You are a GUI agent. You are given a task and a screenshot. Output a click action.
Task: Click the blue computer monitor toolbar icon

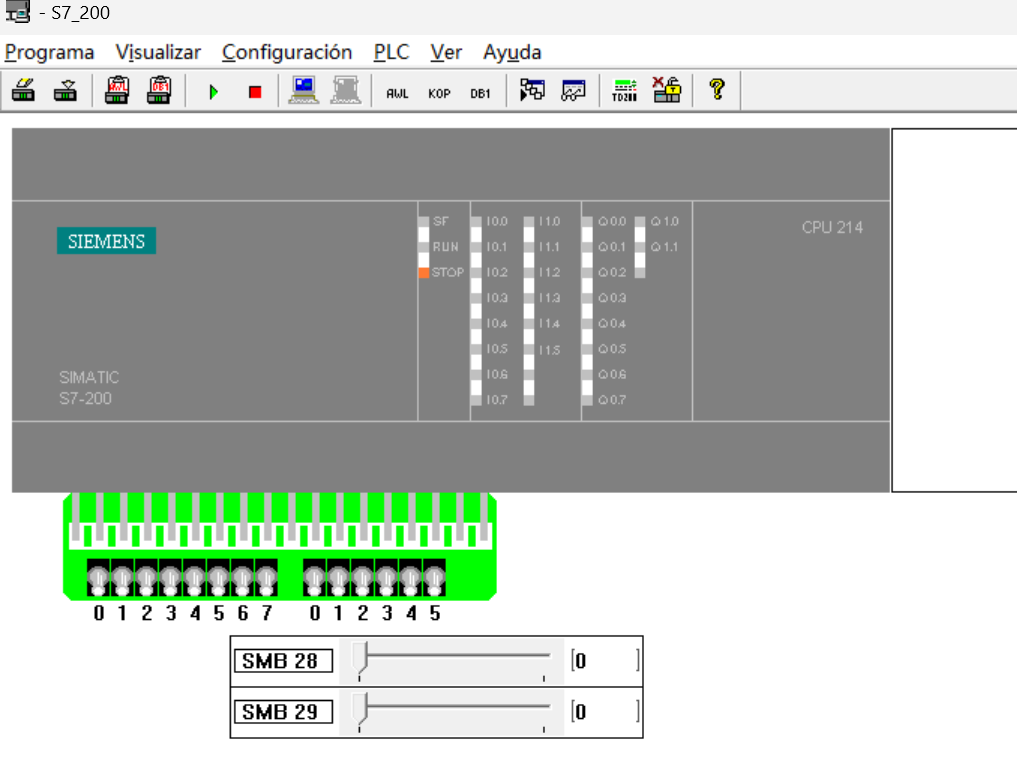click(x=304, y=90)
